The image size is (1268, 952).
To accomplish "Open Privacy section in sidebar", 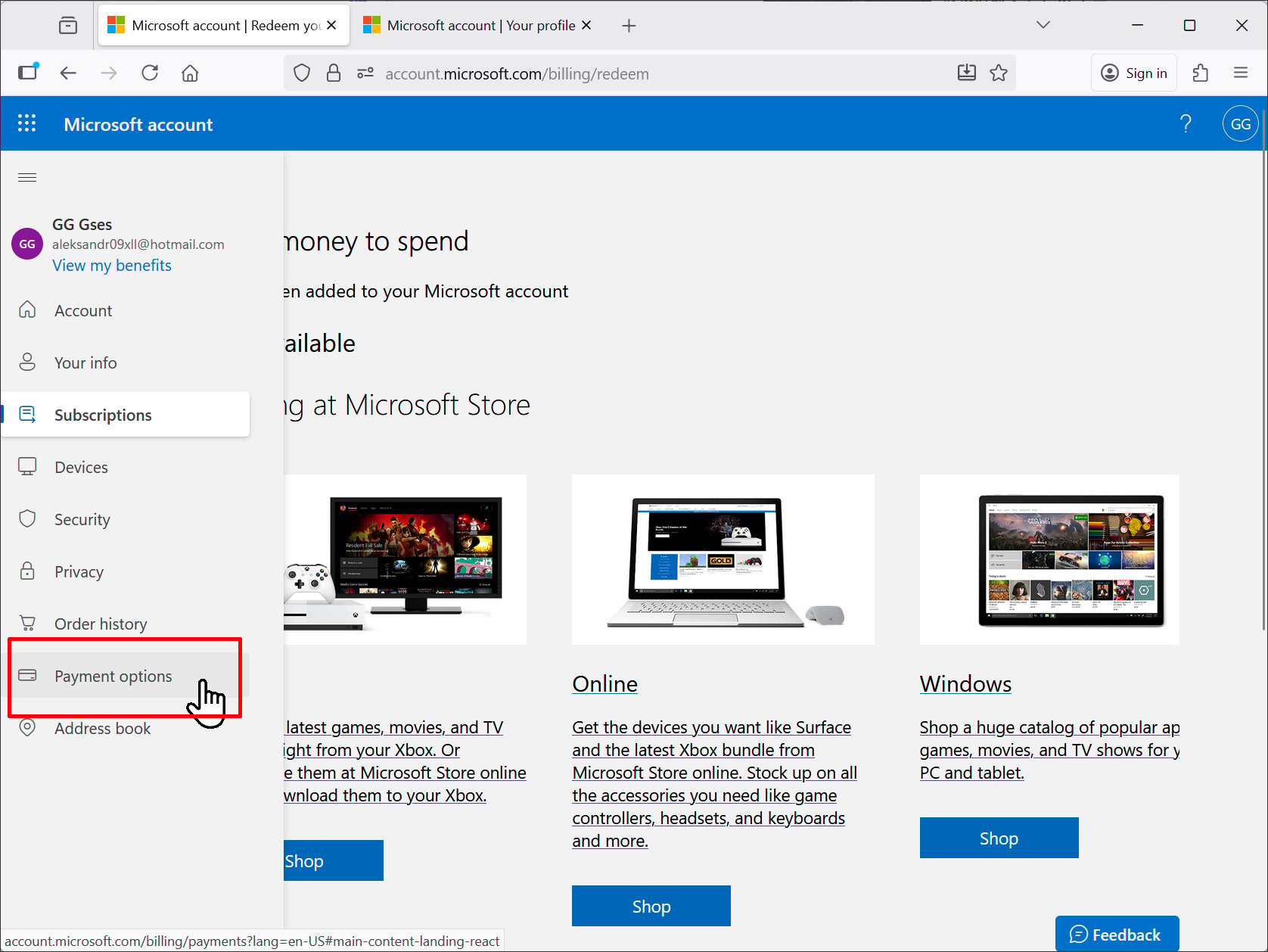I will (126, 571).
